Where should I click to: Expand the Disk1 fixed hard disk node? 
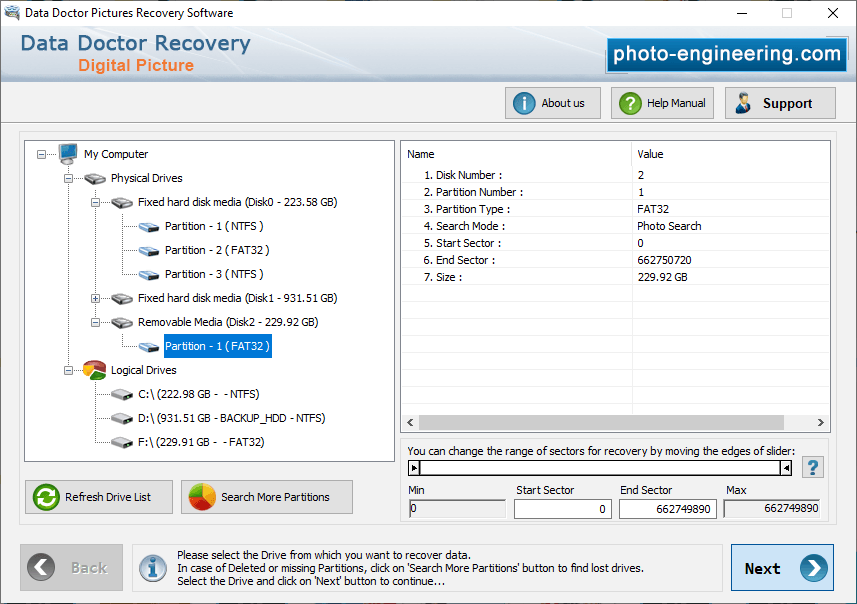click(x=95, y=298)
